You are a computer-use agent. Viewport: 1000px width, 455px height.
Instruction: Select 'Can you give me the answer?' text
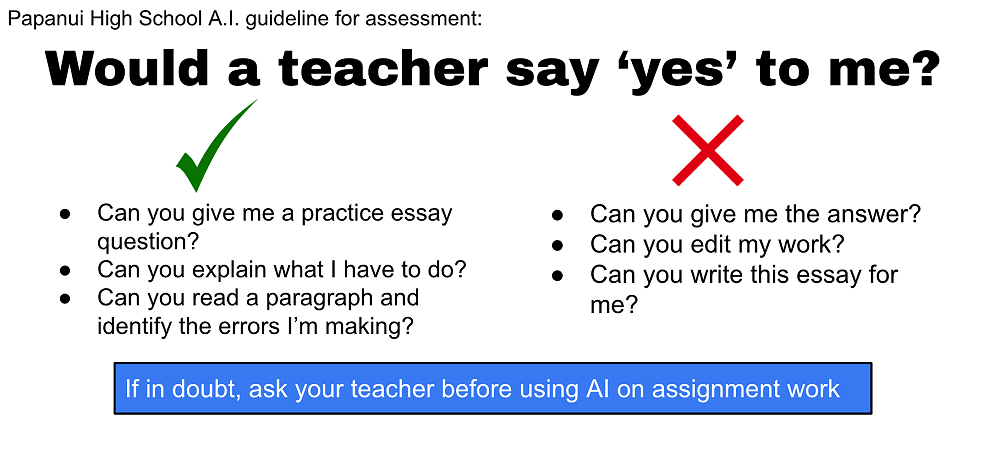pyautogui.click(x=755, y=214)
